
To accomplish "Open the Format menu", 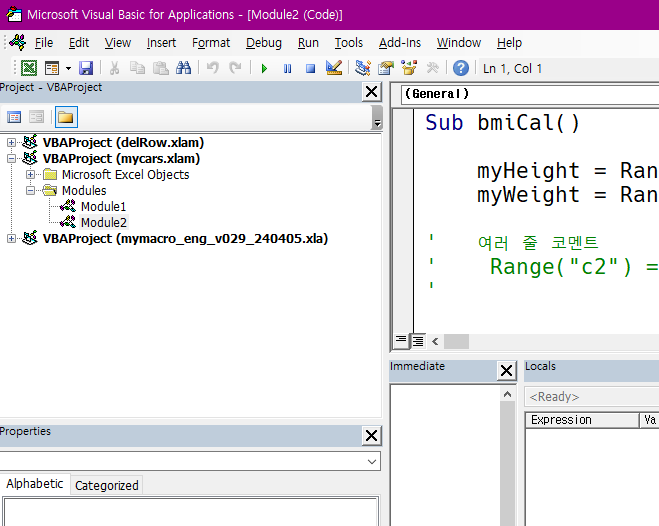I will (211, 43).
